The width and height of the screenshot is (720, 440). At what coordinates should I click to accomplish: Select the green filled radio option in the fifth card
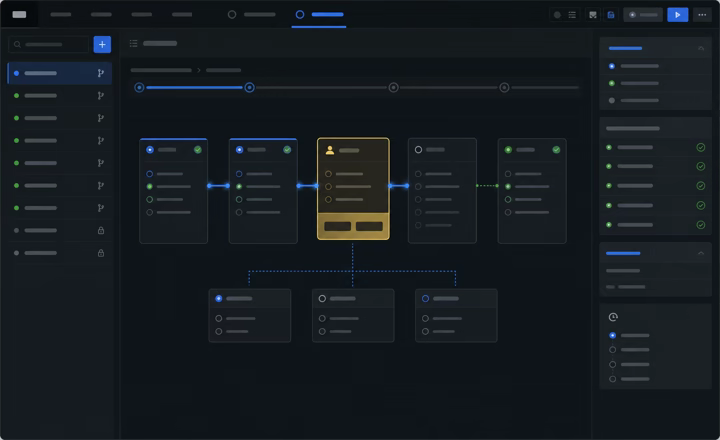(x=508, y=186)
